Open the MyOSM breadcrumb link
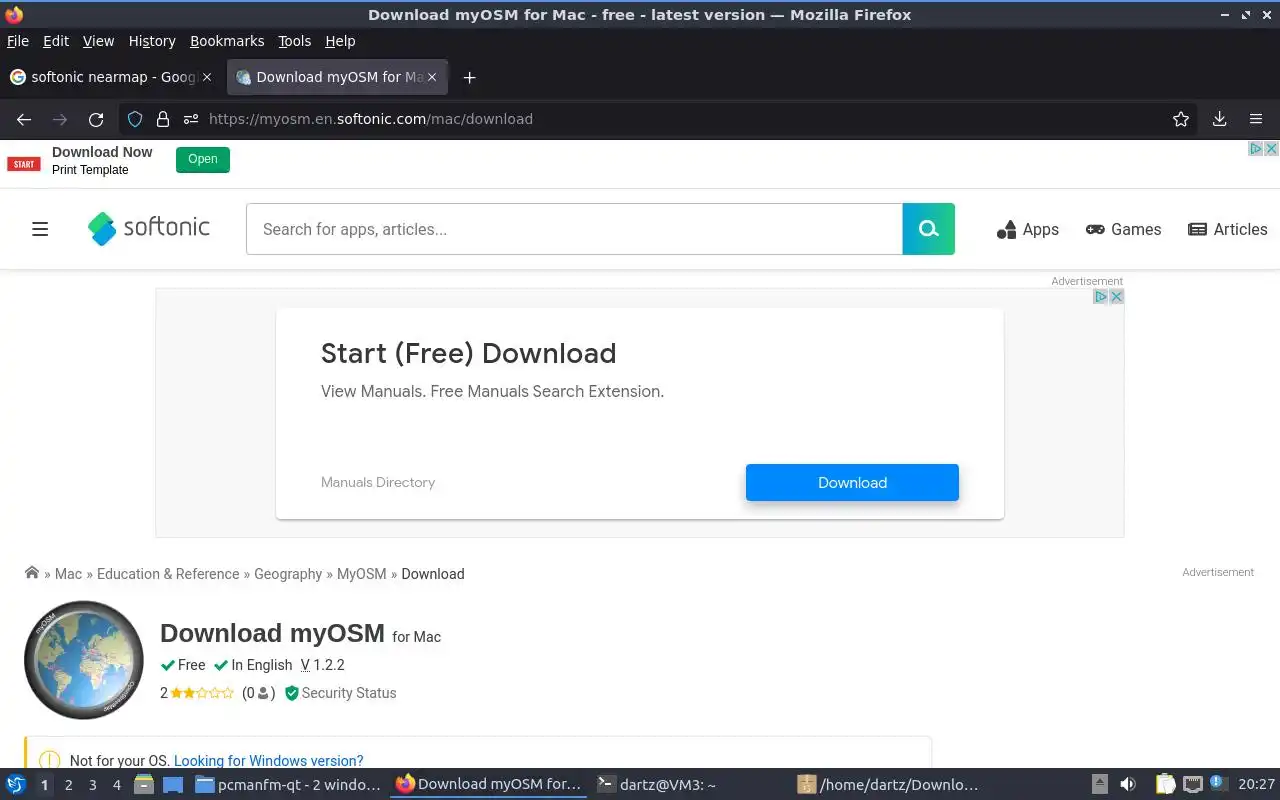 click(361, 574)
